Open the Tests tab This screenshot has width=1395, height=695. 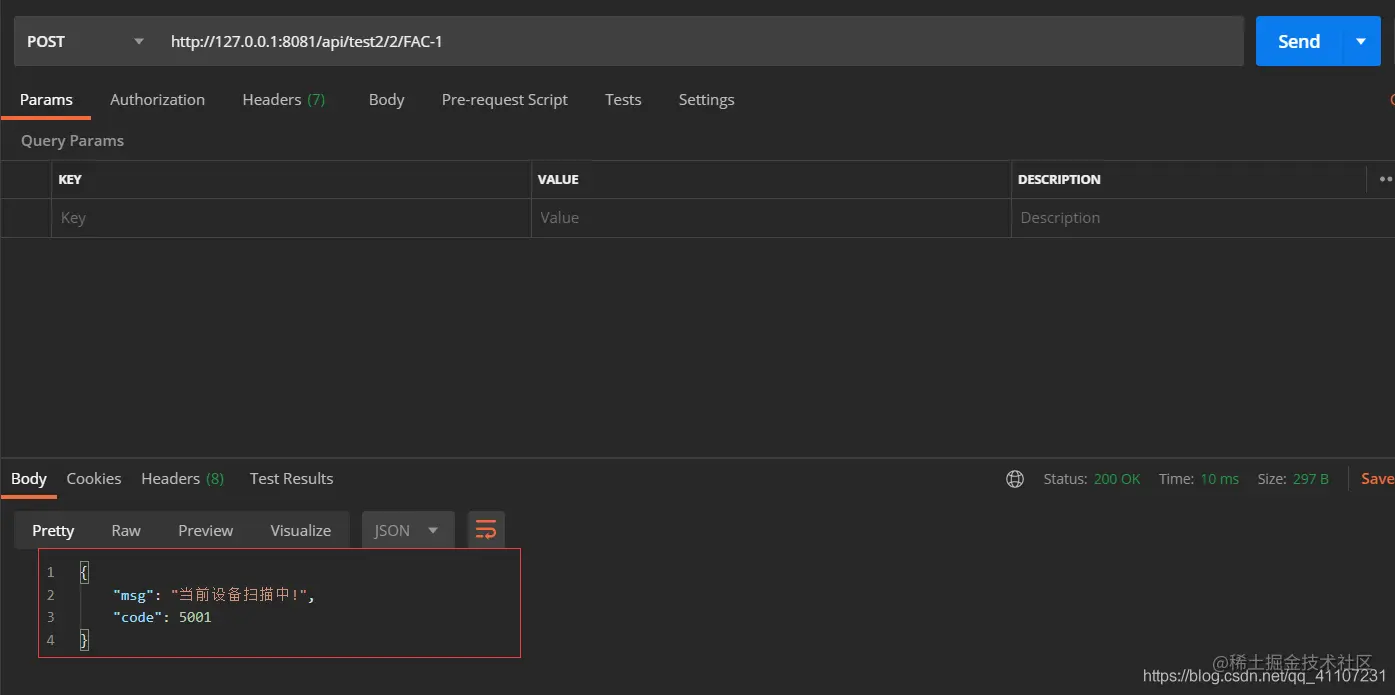click(623, 100)
